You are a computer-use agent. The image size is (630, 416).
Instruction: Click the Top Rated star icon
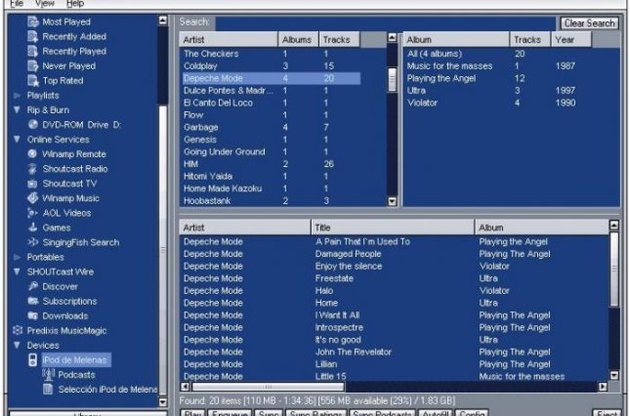33,80
